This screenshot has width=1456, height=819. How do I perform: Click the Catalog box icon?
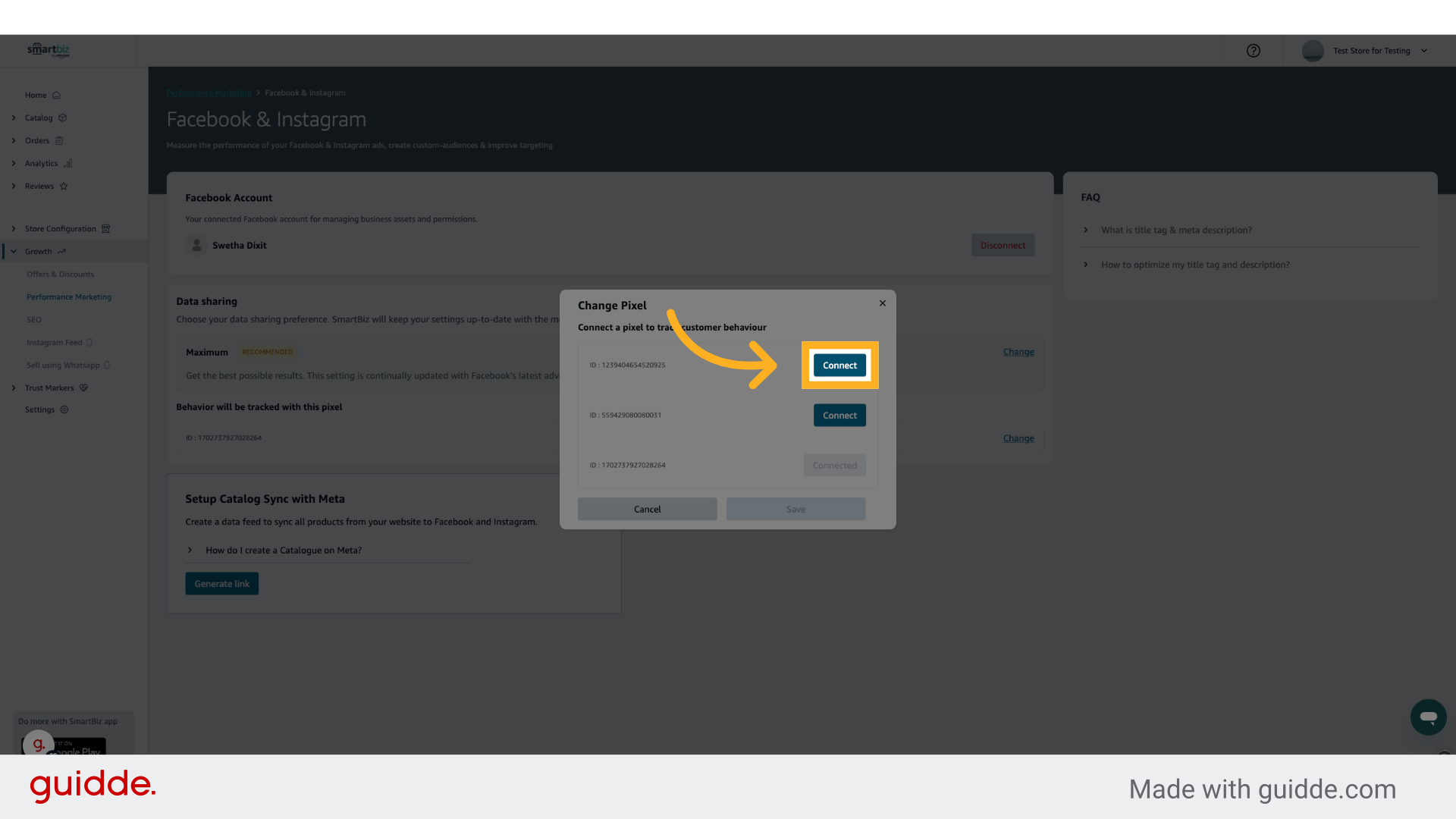tap(63, 118)
